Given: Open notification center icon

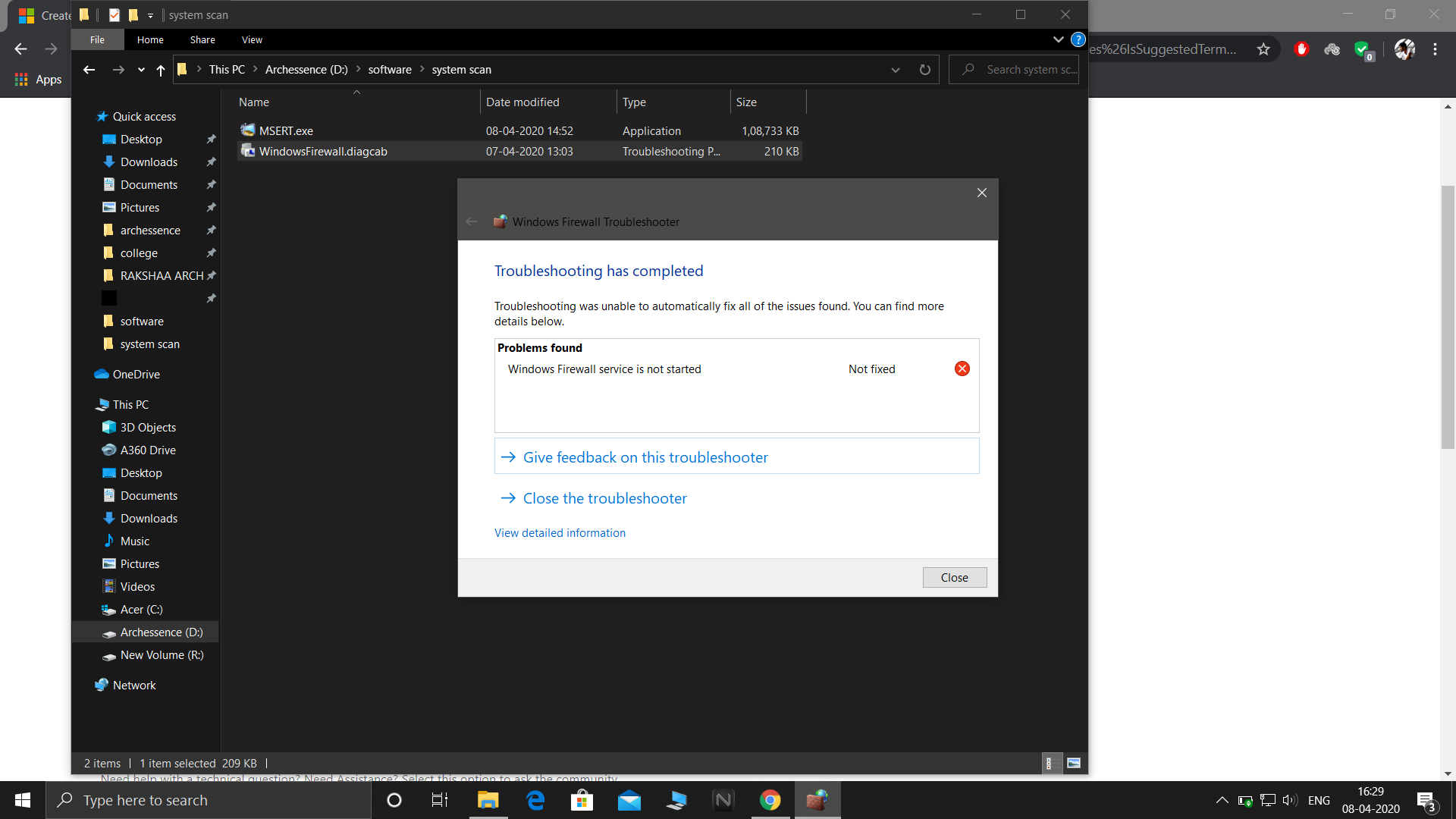Looking at the screenshot, I should pos(1426,800).
